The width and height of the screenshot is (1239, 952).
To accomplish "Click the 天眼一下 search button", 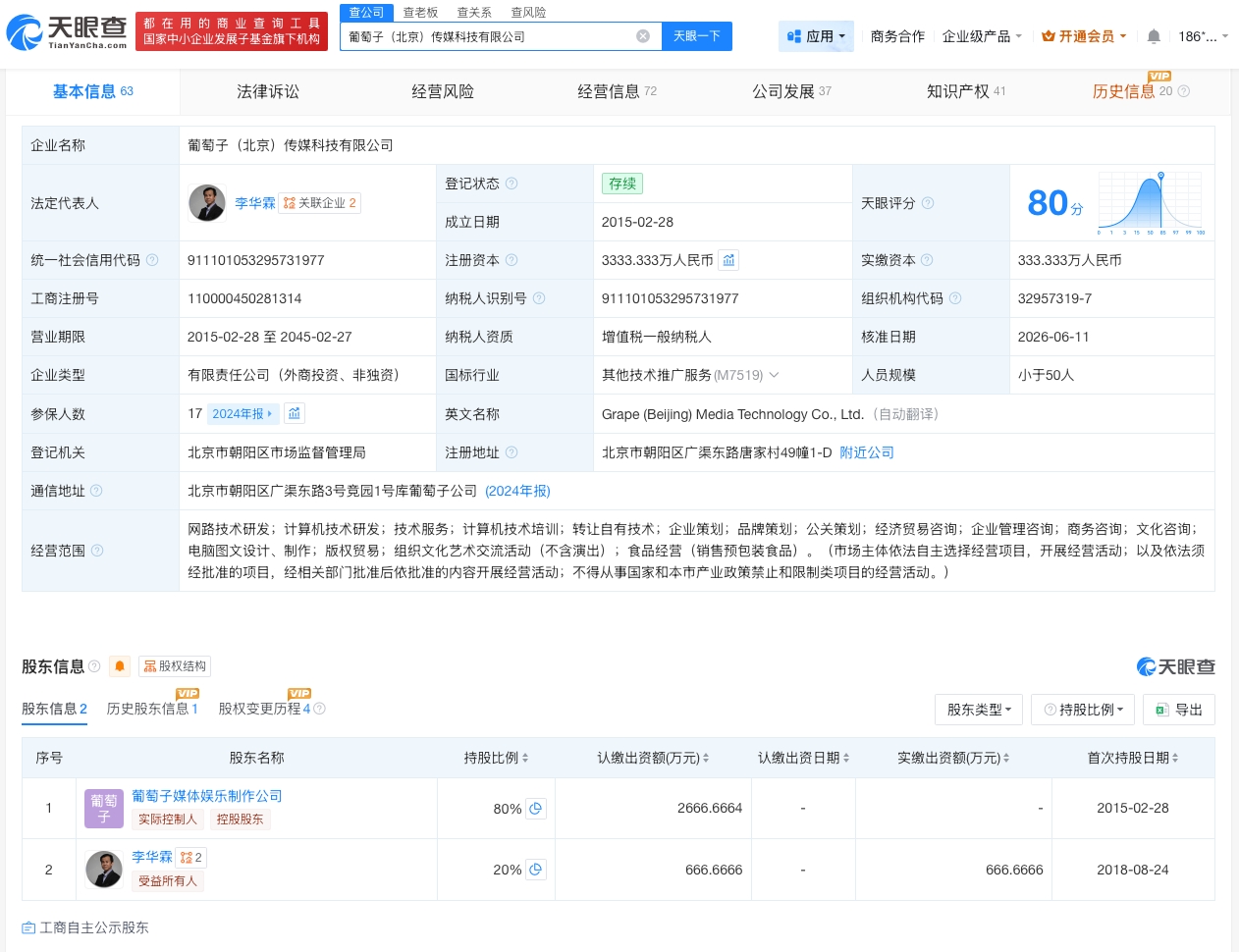I will (x=697, y=36).
